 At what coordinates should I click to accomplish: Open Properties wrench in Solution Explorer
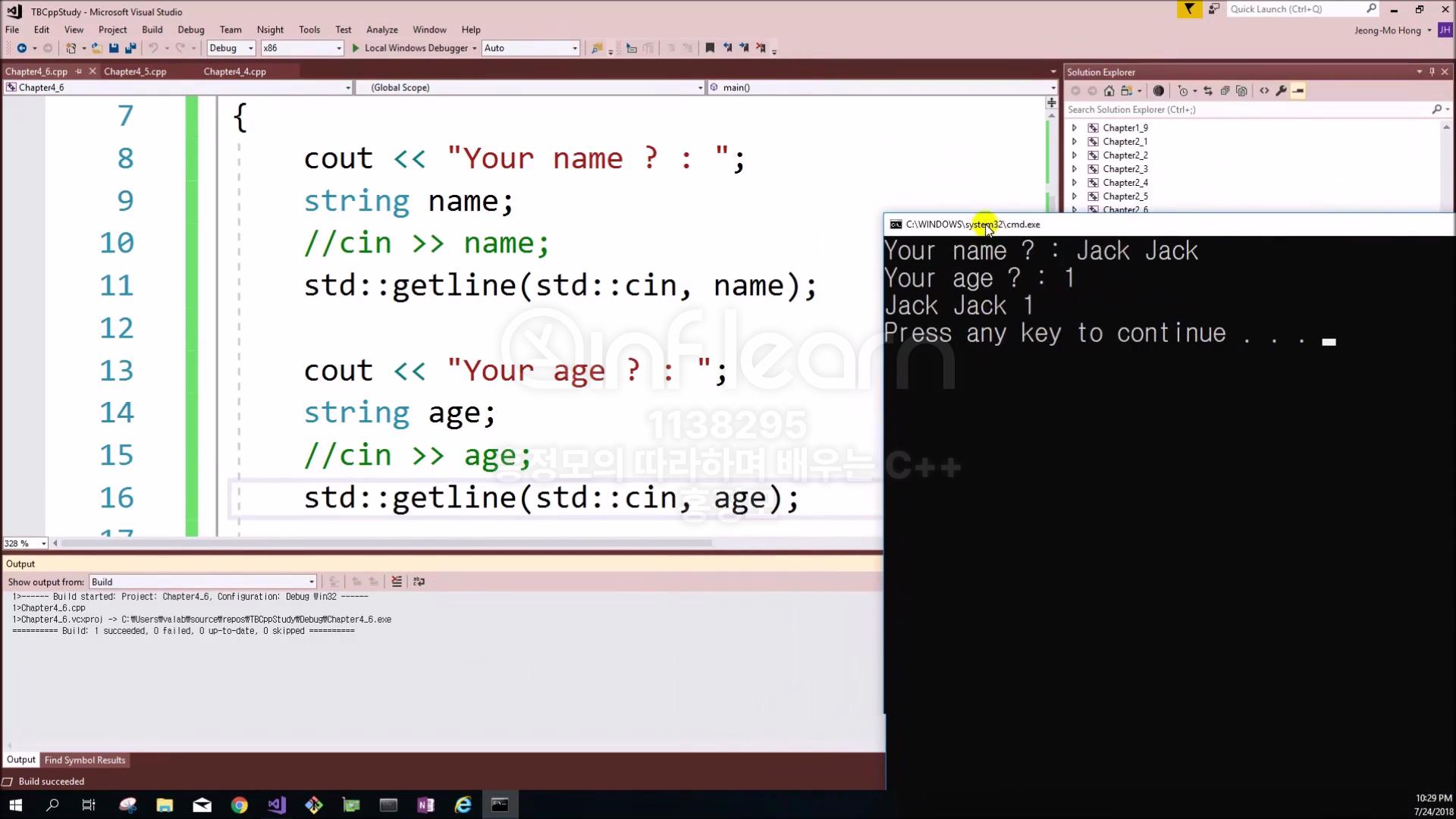(x=1281, y=91)
